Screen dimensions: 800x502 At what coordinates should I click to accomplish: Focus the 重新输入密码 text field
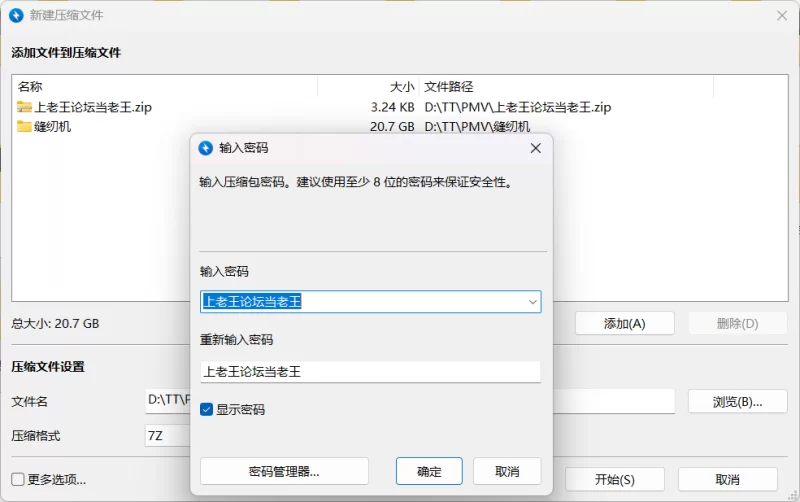point(370,372)
